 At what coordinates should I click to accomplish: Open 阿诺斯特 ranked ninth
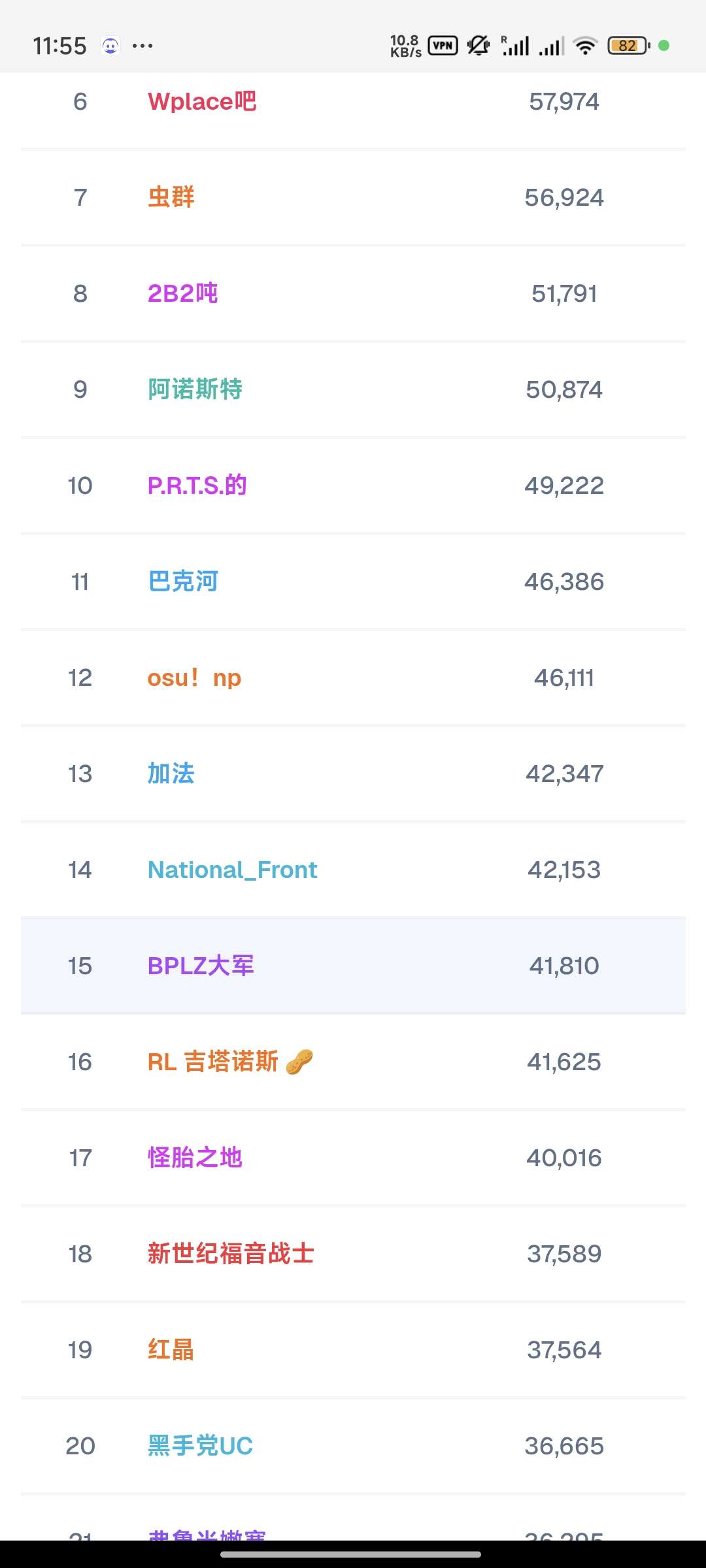pyautogui.click(x=195, y=389)
